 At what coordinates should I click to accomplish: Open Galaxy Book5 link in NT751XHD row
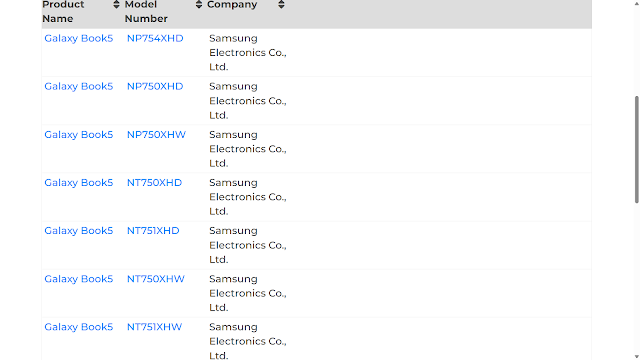[78, 231]
